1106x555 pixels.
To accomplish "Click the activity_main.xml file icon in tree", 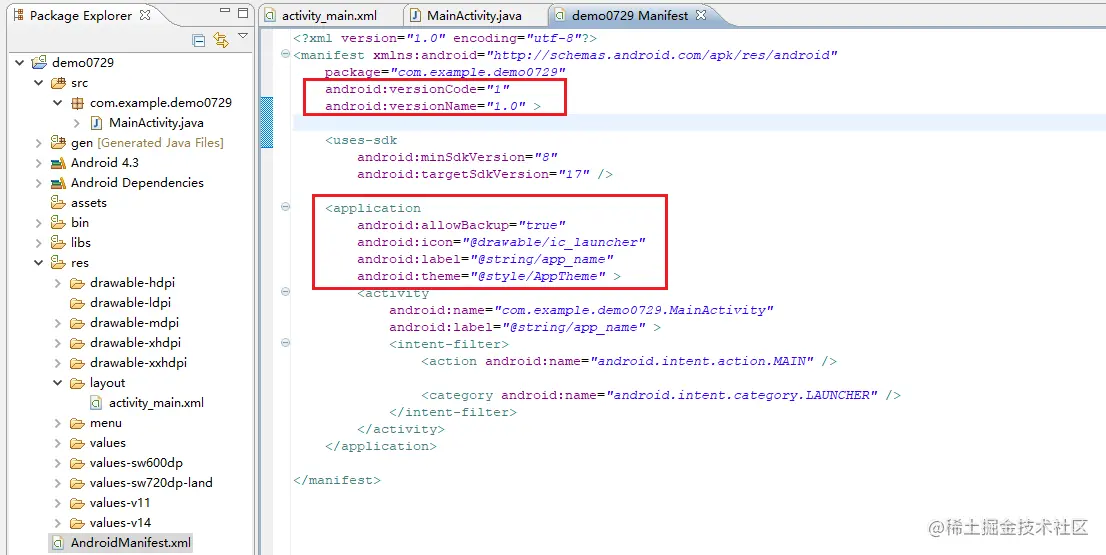I will pyautogui.click(x=97, y=403).
